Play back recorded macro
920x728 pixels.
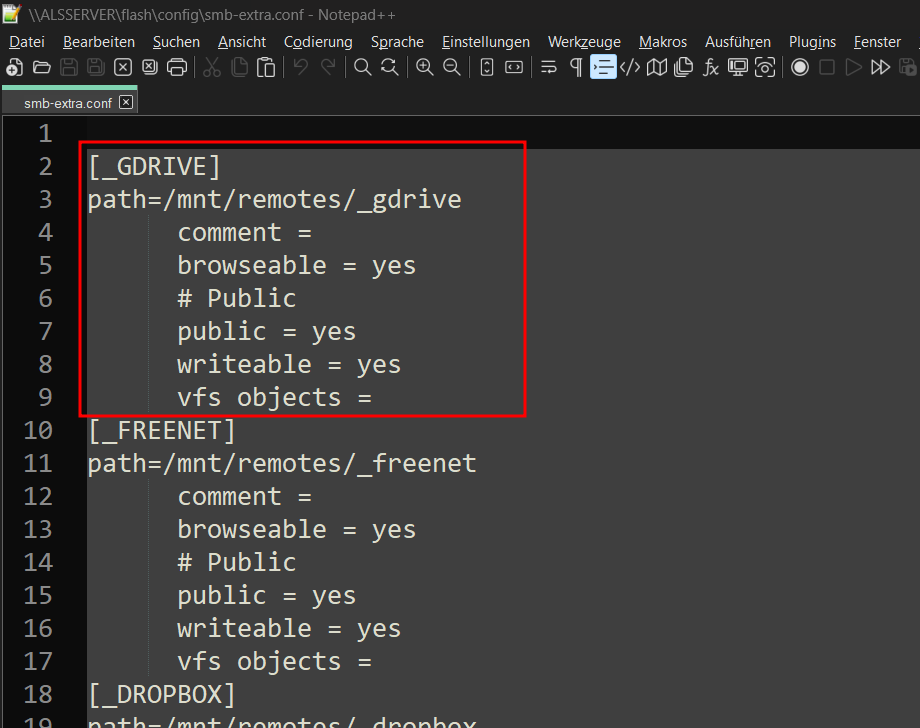point(854,67)
